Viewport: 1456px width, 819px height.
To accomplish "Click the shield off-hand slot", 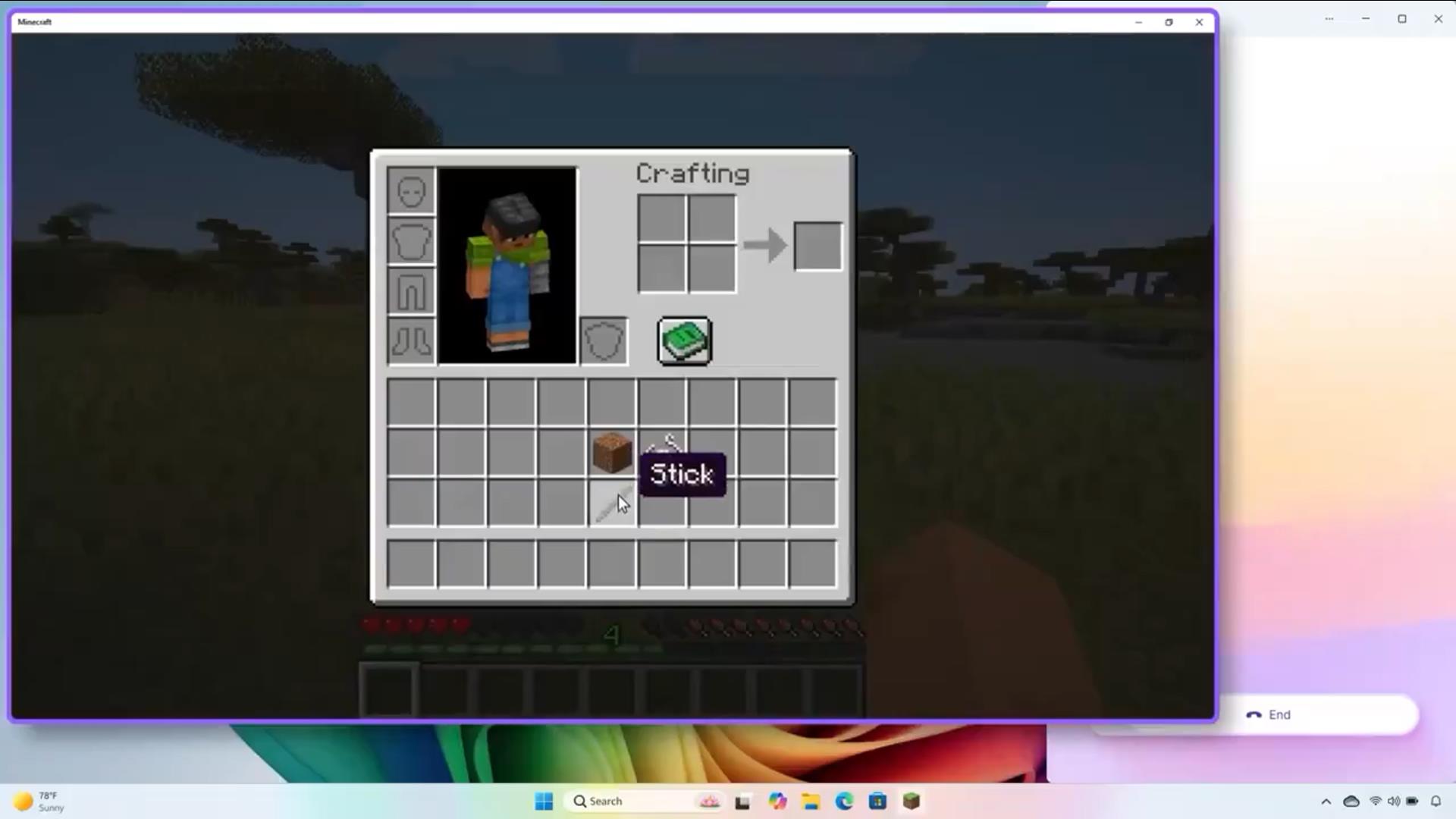I will 604,341.
